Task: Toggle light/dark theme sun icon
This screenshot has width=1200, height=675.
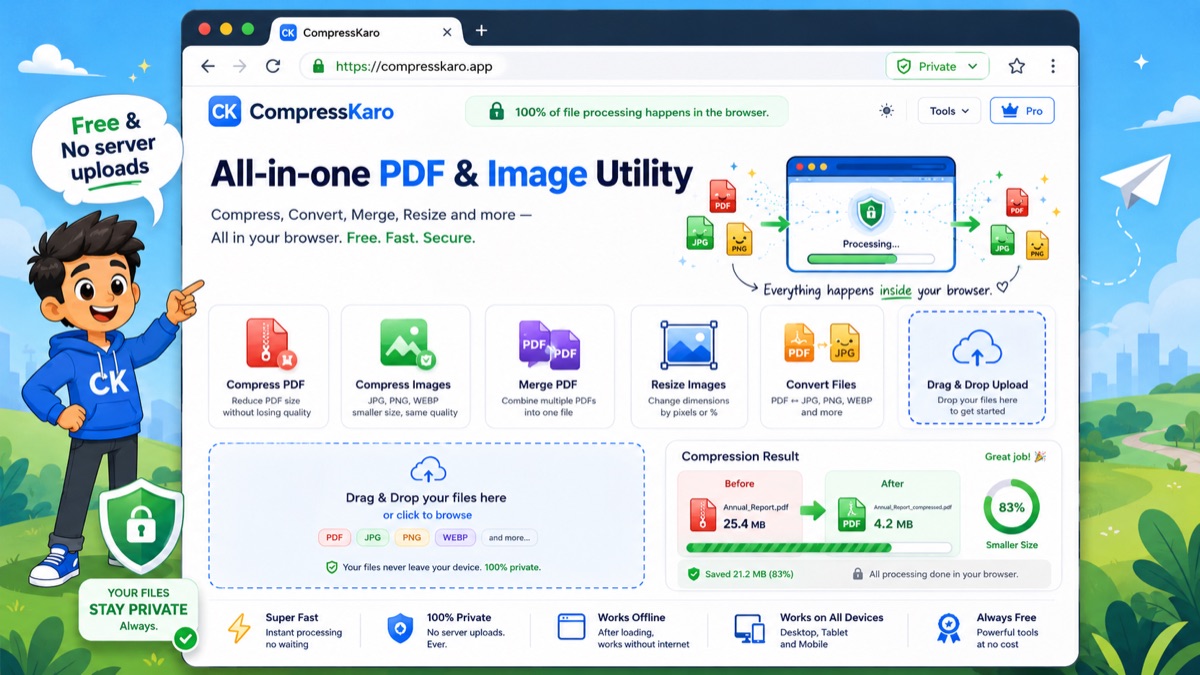Action: pos(886,111)
